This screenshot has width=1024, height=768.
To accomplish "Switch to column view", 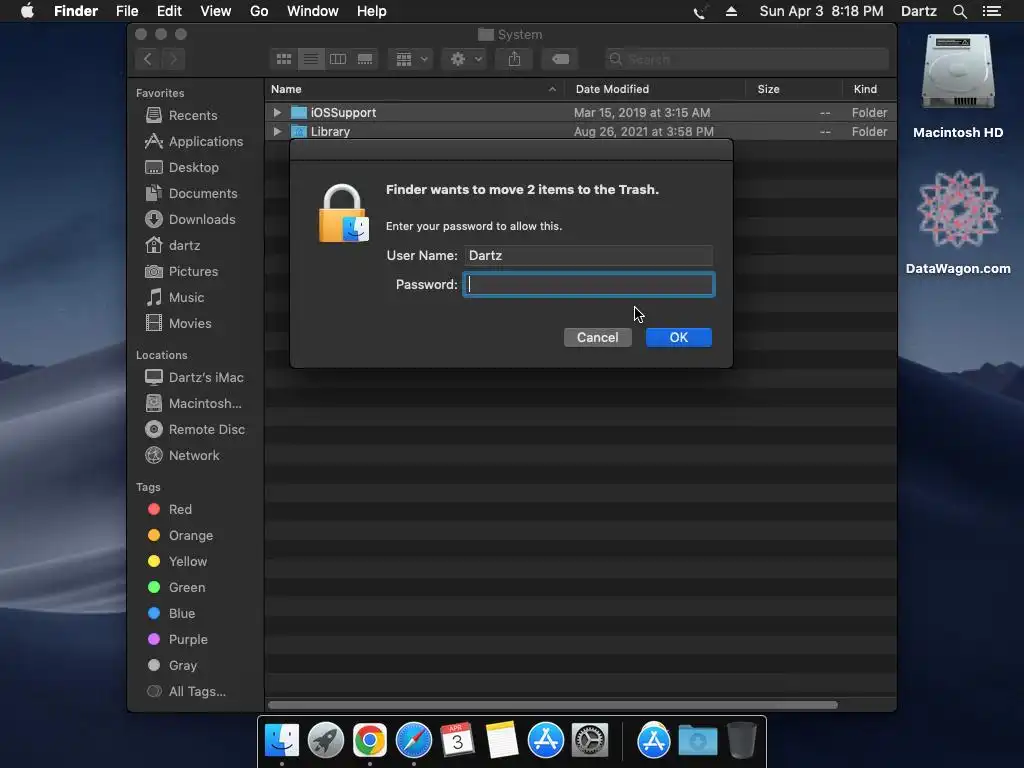I will tap(338, 59).
